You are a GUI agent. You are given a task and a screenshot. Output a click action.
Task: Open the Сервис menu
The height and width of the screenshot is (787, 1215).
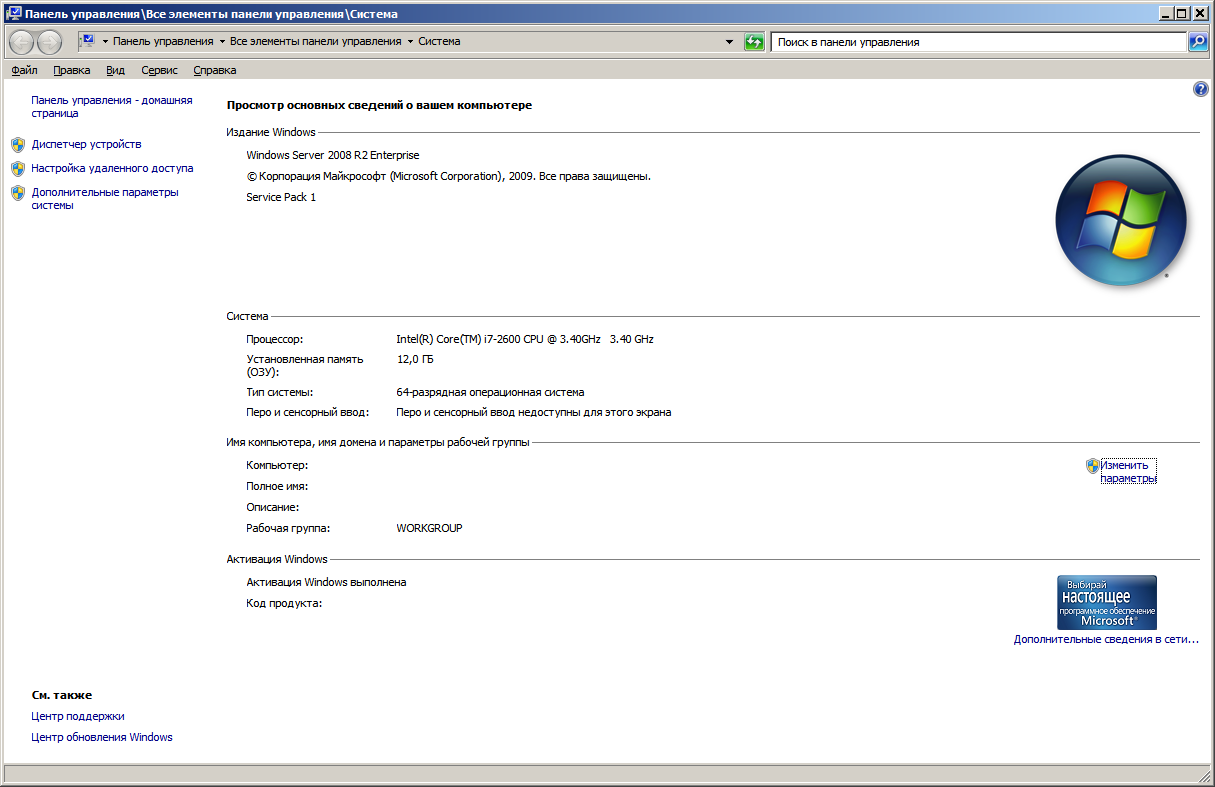pos(160,70)
